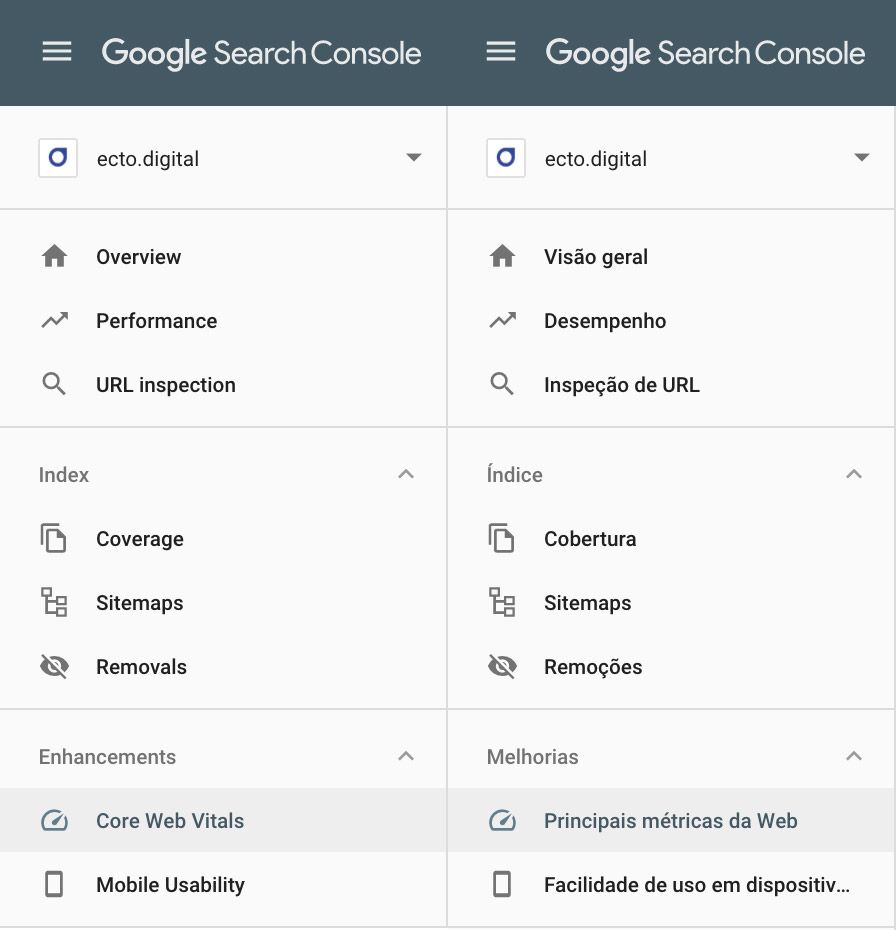Open Sitemaps in the English panel
The width and height of the screenshot is (896, 930).
pyautogui.click(x=139, y=603)
